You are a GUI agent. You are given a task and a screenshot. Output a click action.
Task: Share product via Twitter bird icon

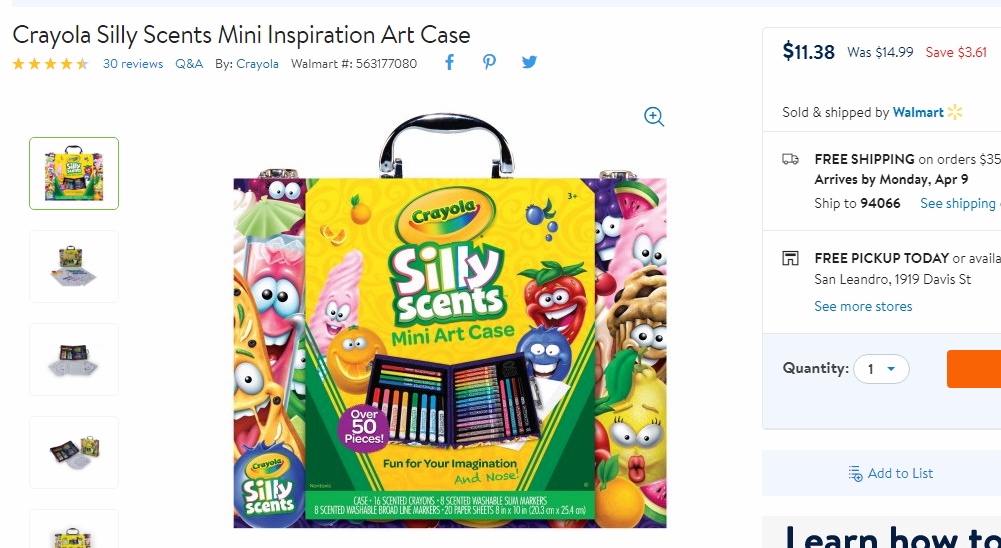[x=529, y=62]
